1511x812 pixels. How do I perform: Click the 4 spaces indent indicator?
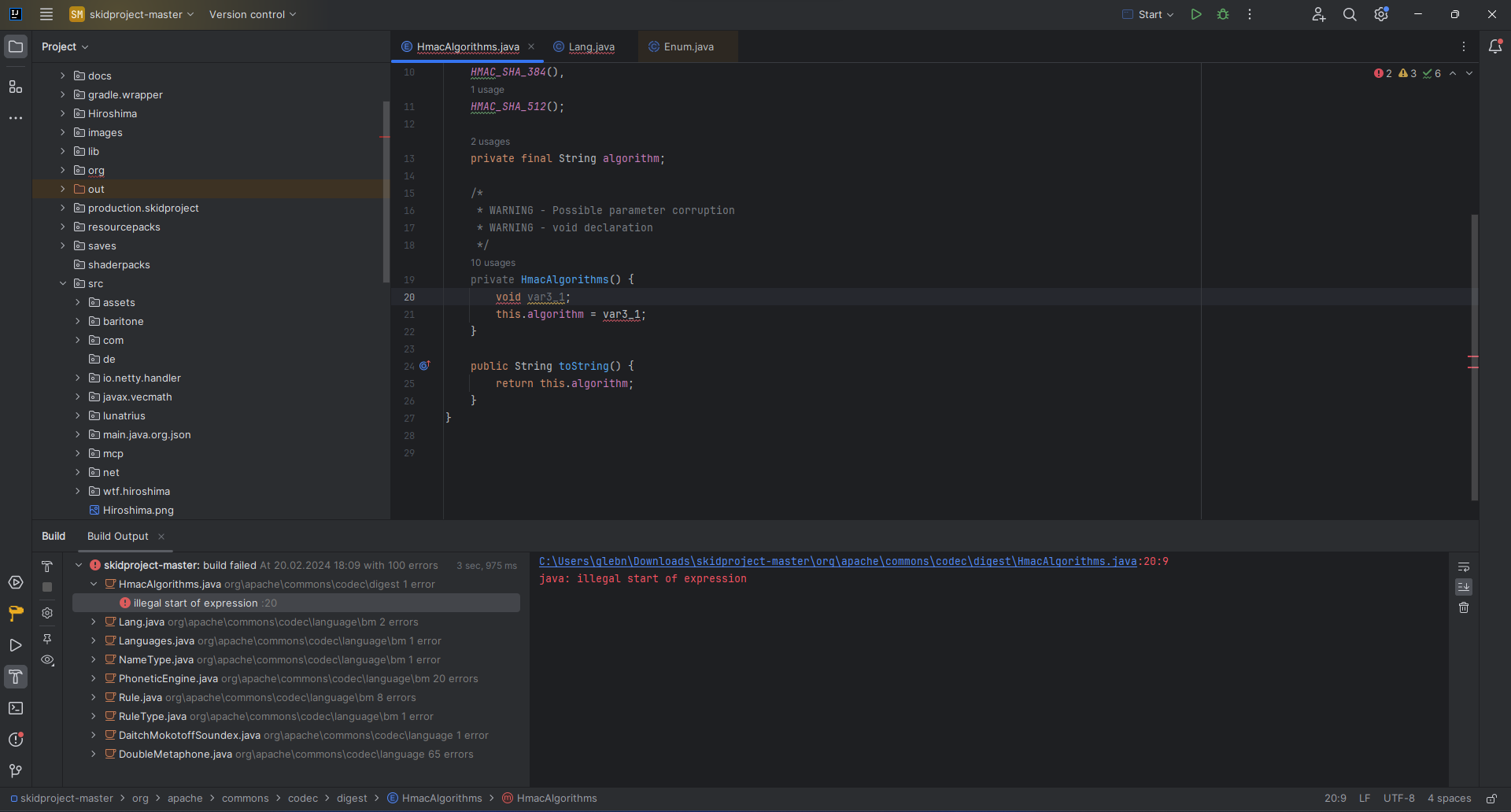(1449, 798)
